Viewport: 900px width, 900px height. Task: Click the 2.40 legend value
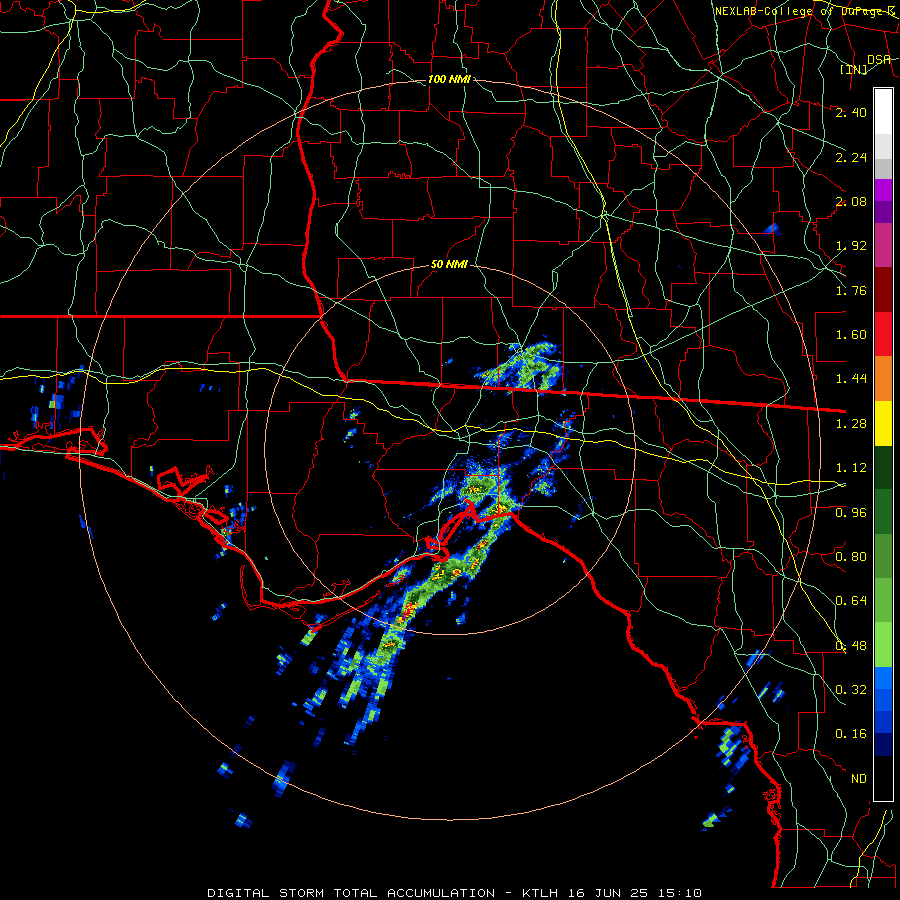(x=851, y=112)
